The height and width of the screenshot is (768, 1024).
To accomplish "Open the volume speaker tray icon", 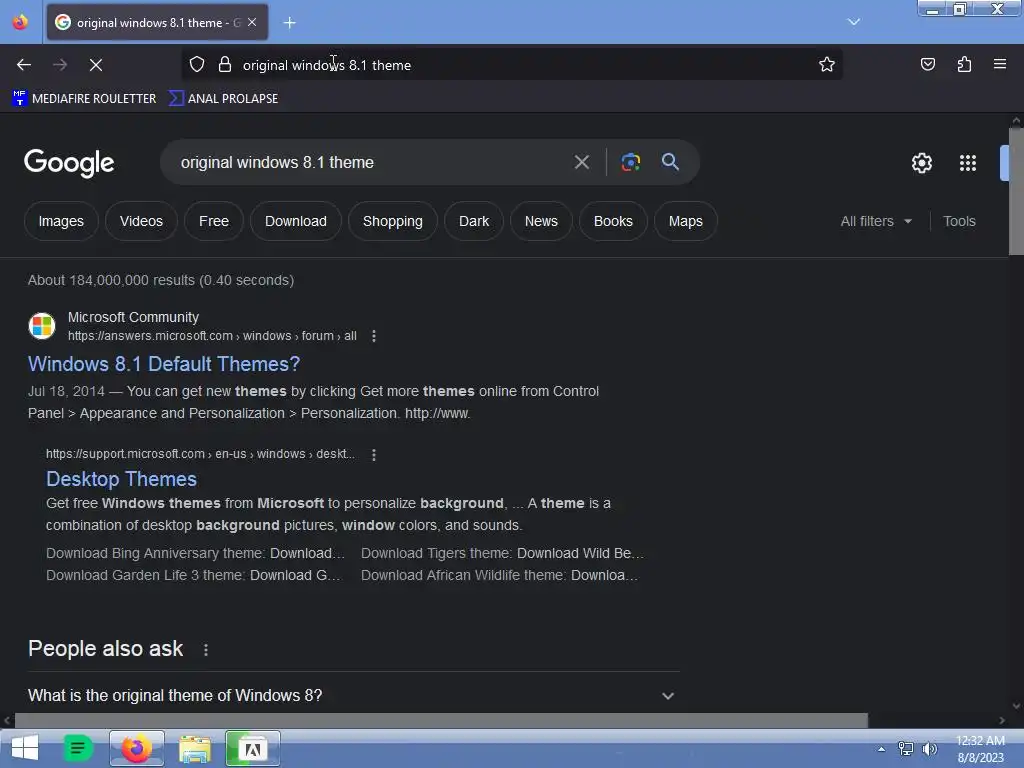I will pos(929,749).
